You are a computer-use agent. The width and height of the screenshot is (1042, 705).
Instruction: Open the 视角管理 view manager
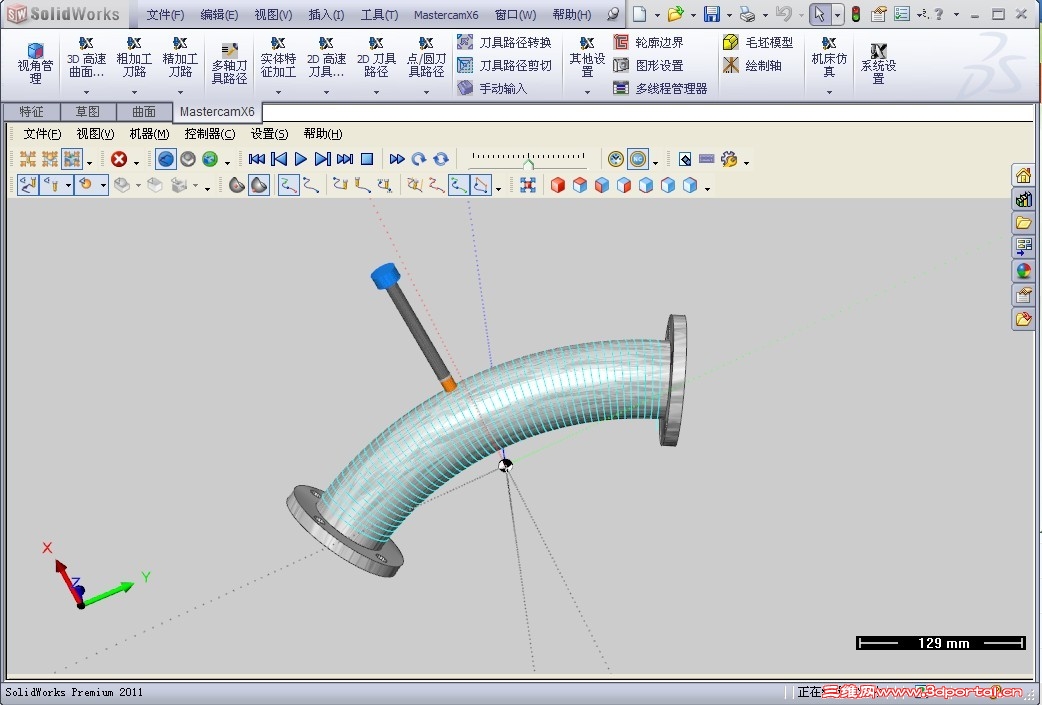(x=35, y=63)
